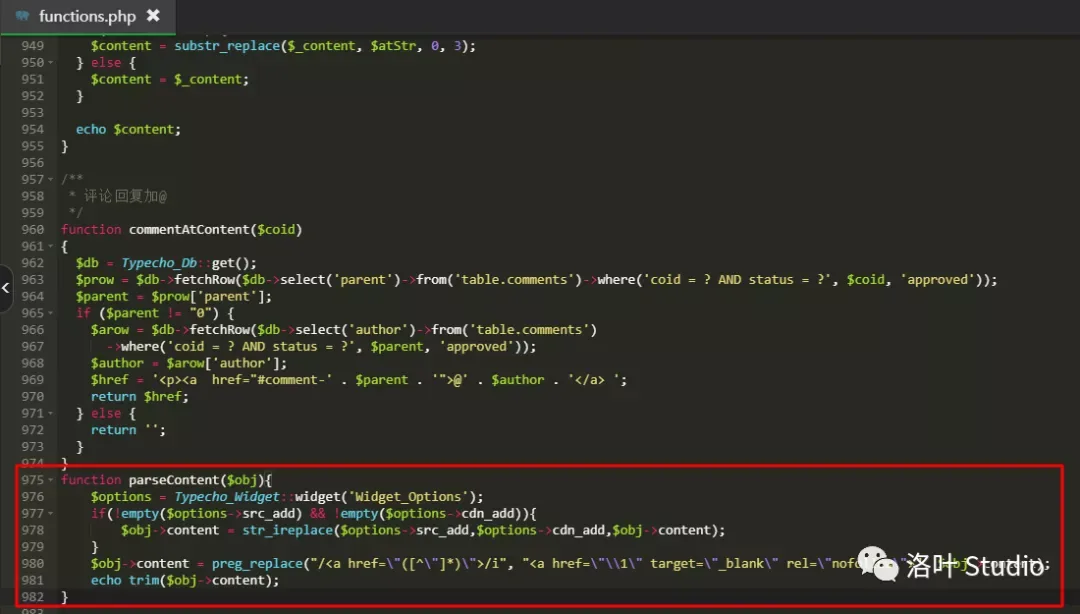1080x614 pixels.
Task: Click 'Typecho_Db' on line 962
Action: 159,263
